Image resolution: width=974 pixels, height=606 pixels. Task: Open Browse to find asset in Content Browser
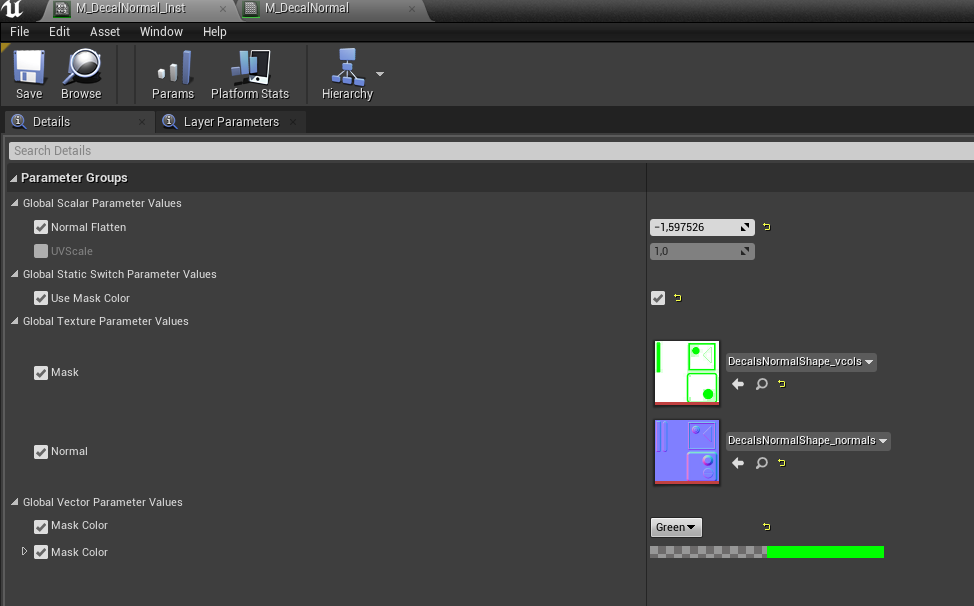pyautogui.click(x=81, y=75)
